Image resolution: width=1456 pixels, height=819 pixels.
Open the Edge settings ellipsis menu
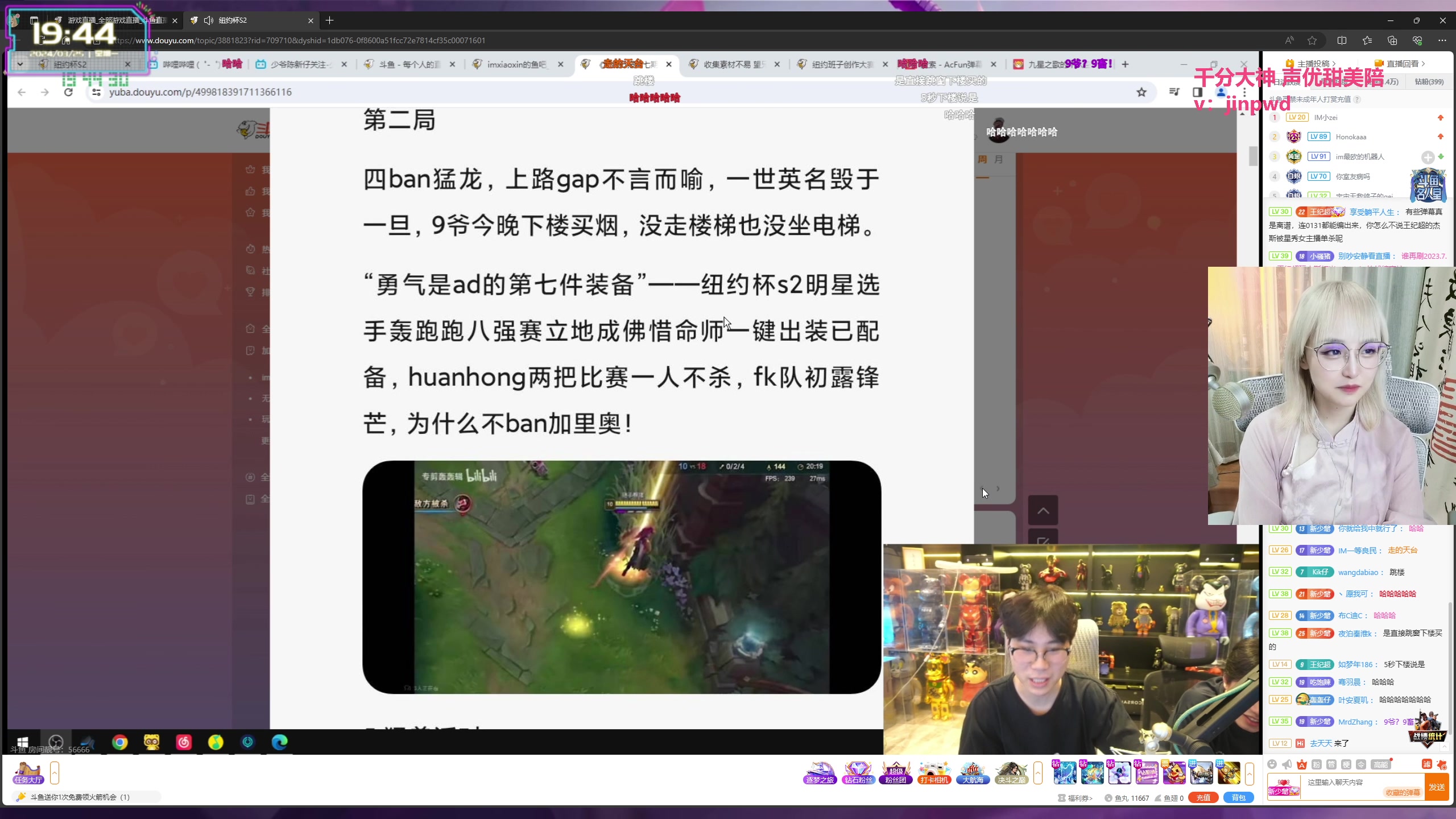click(x=1442, y=40)
